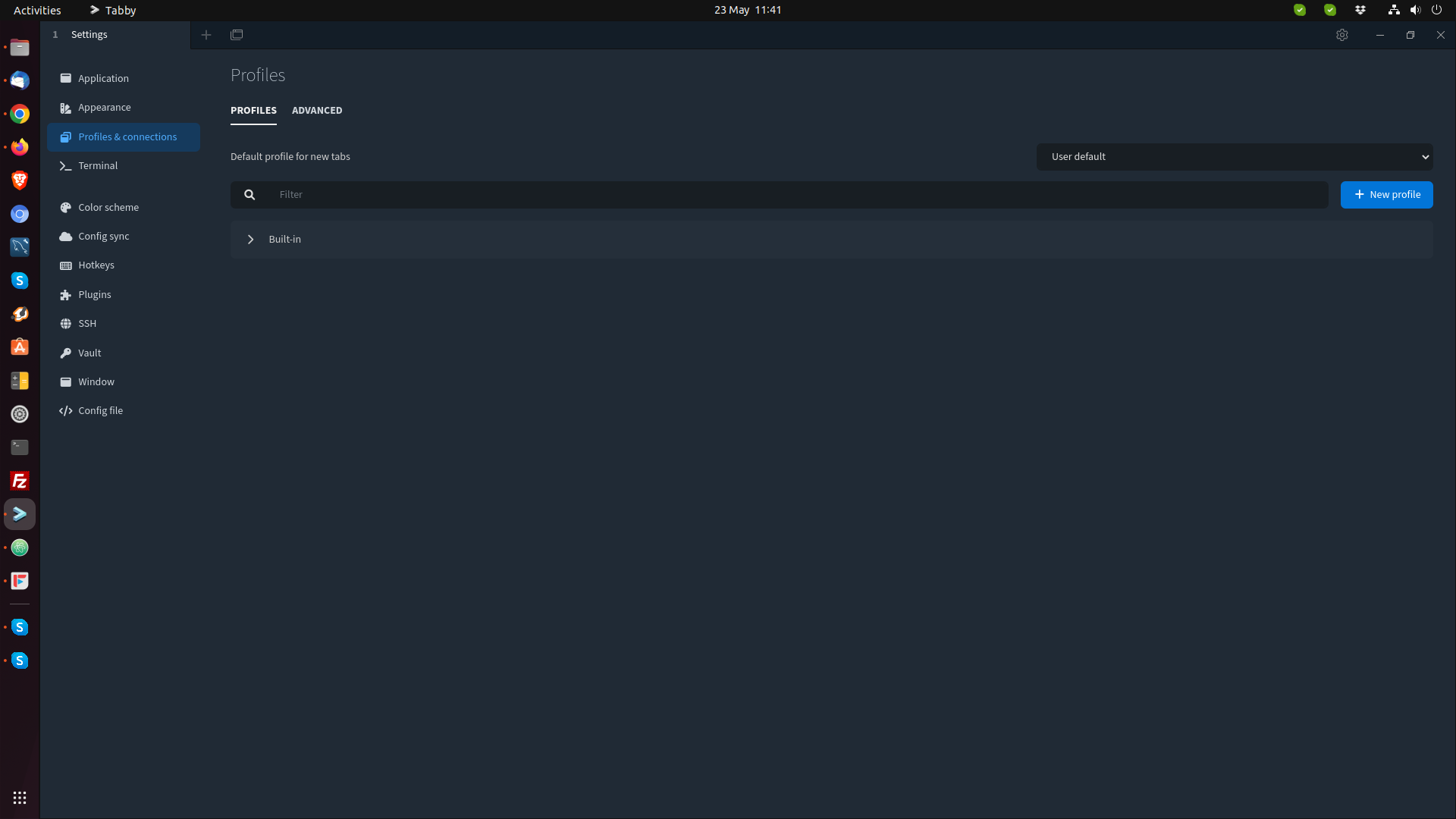
Task: Select Profiles & connections in sidebar
Action: pyautogui.click(x=123, y=137)
